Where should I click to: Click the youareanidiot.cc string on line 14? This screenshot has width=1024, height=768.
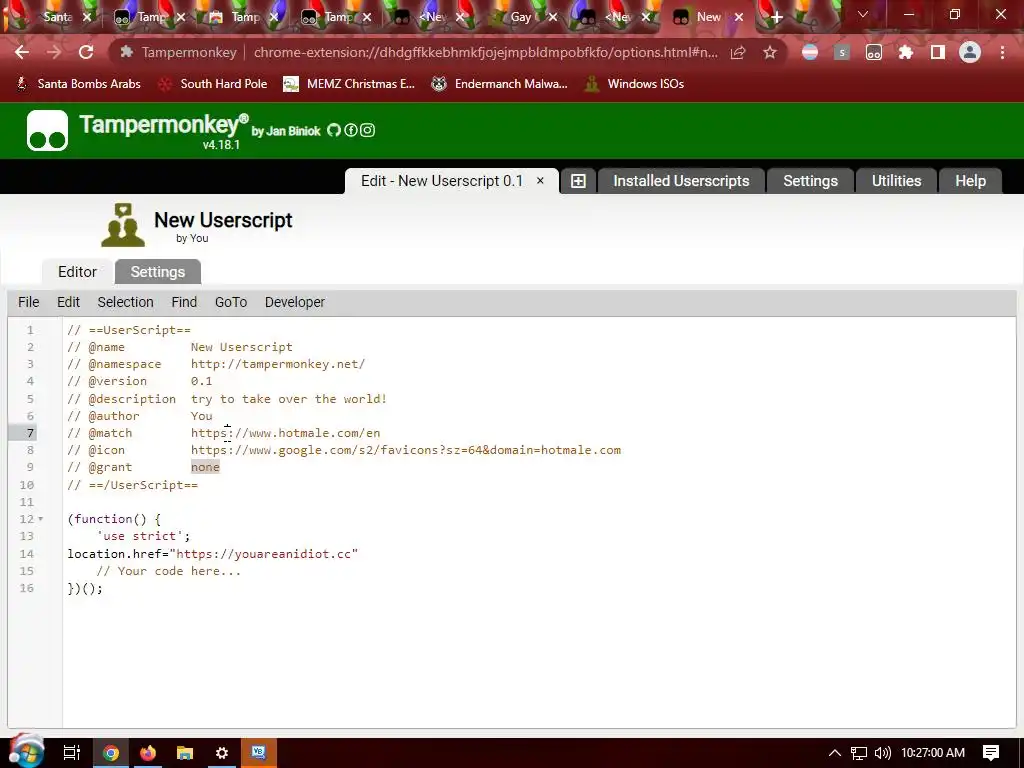coord(264,554)
